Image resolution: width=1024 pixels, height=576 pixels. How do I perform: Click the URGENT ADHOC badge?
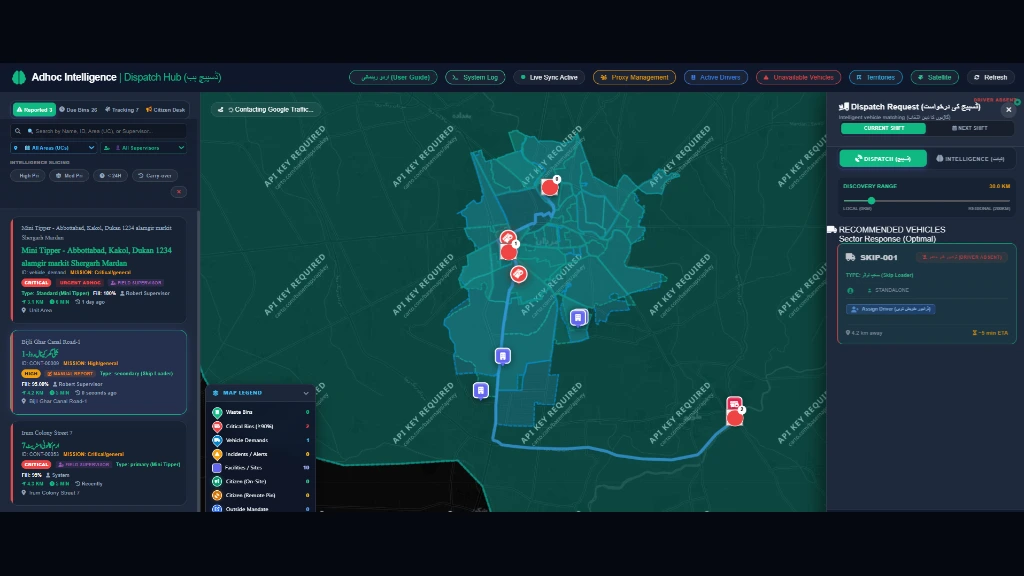click(x=80, y=283)
